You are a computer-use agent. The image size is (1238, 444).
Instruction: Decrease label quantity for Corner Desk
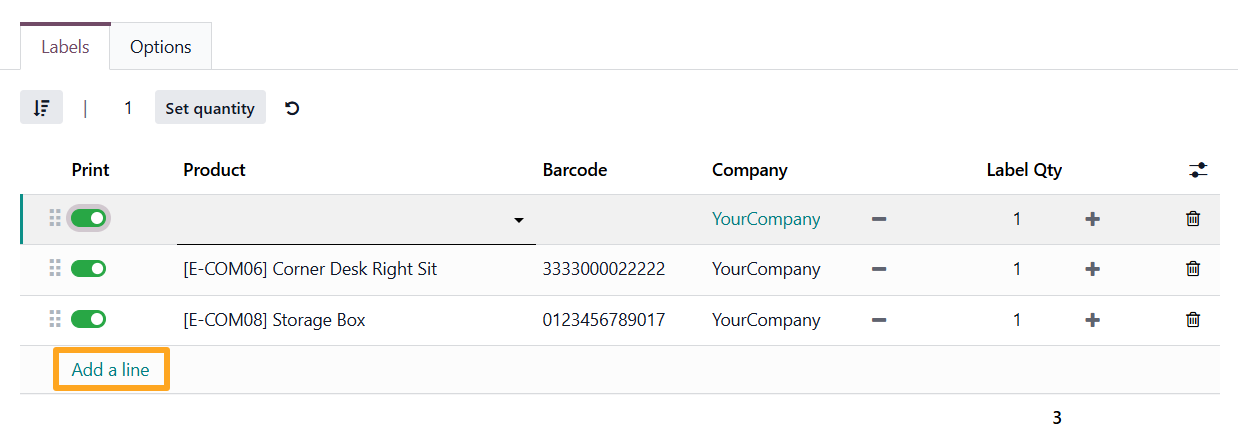[878, 269]
